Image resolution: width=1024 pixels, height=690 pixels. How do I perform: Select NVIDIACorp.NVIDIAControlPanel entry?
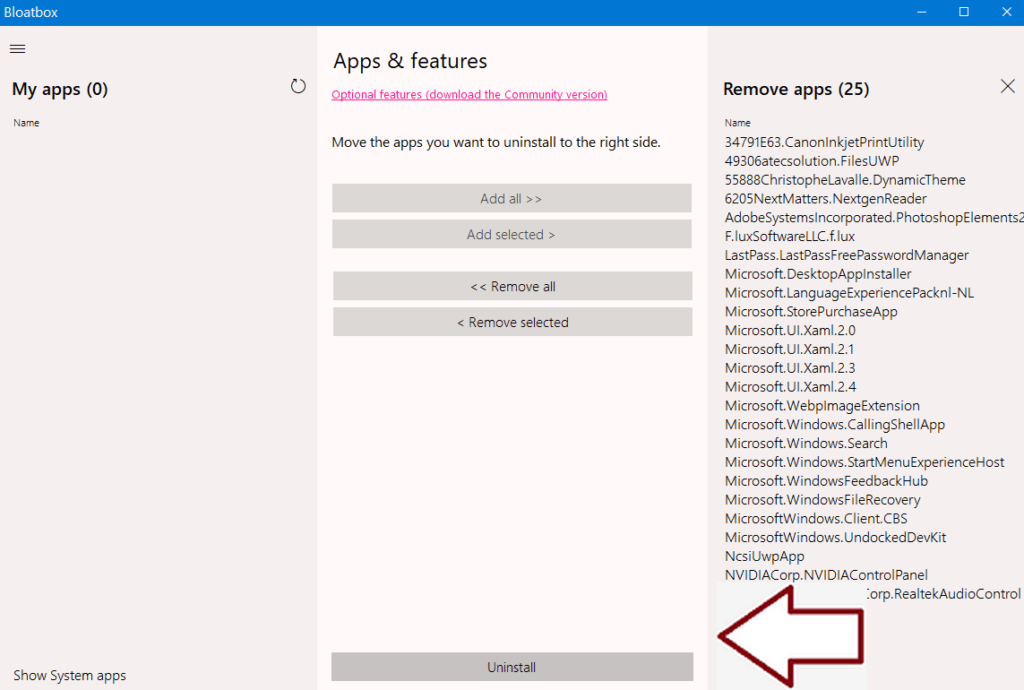point(826,575)
